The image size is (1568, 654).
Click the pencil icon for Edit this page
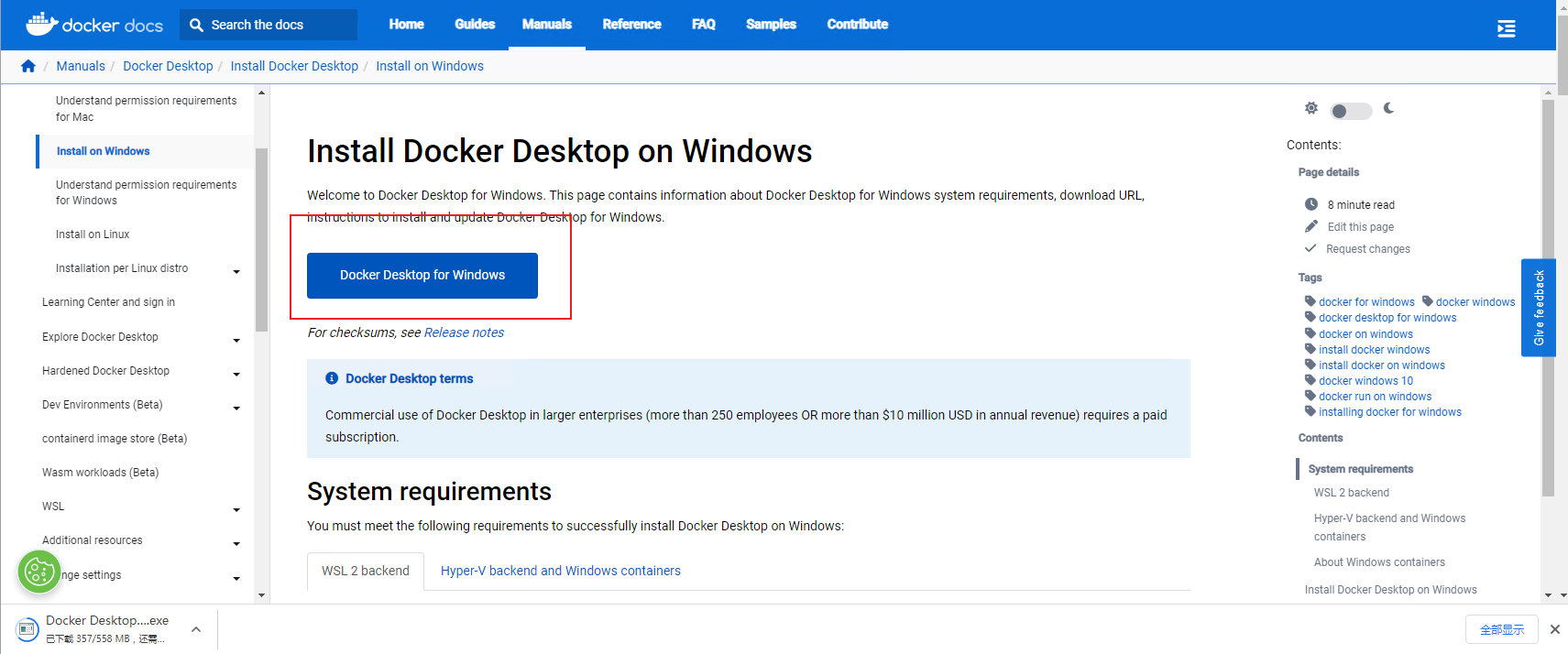(x=1311, y=226)
